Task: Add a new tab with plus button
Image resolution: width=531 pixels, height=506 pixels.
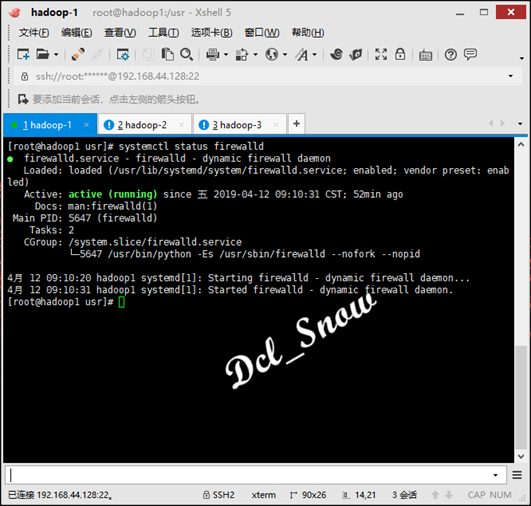Action: (297, 124)
